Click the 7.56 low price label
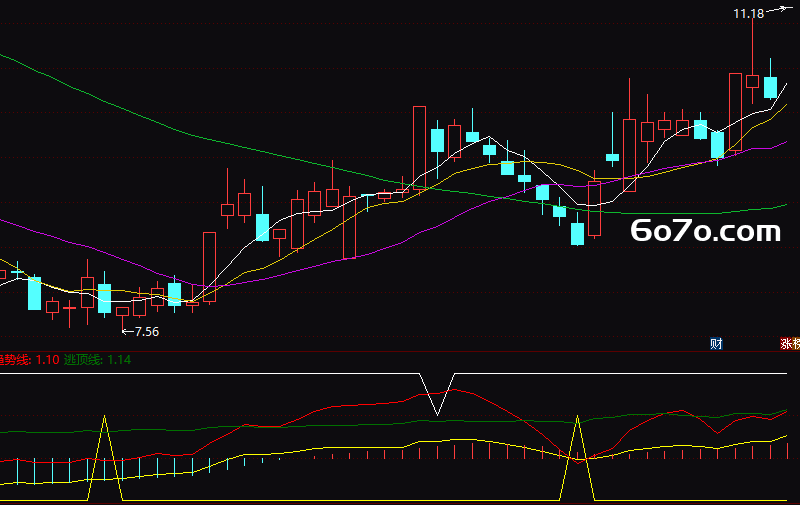 point(147,332)
